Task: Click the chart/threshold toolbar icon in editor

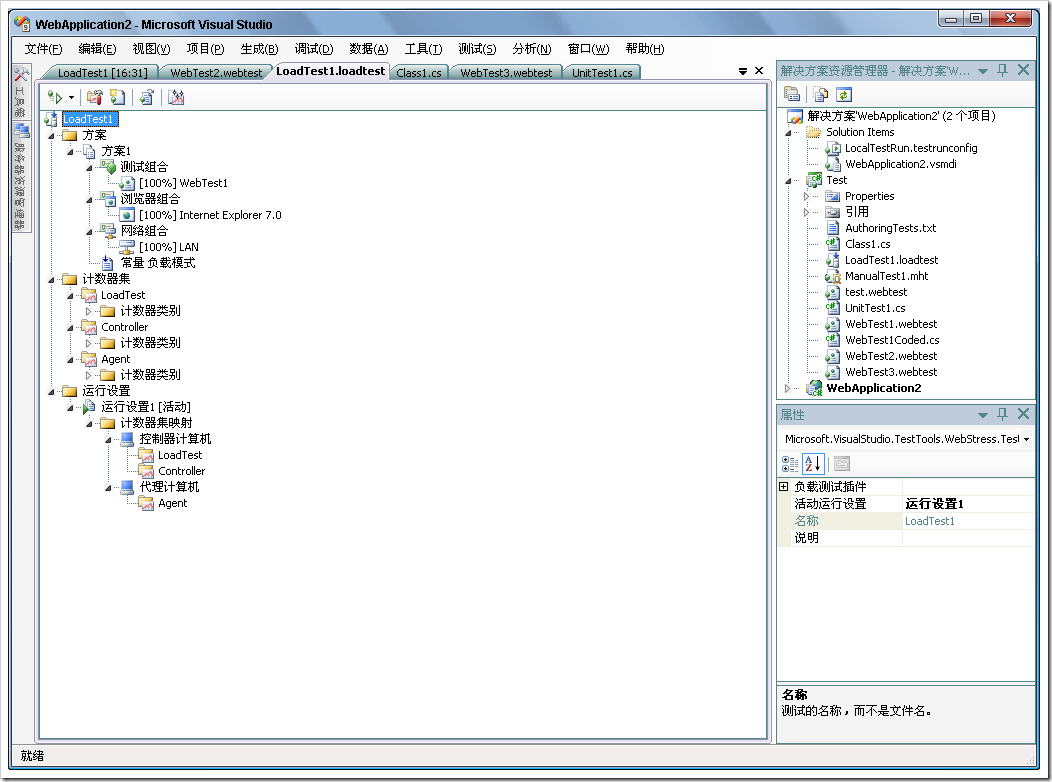Action: [176, 98]
